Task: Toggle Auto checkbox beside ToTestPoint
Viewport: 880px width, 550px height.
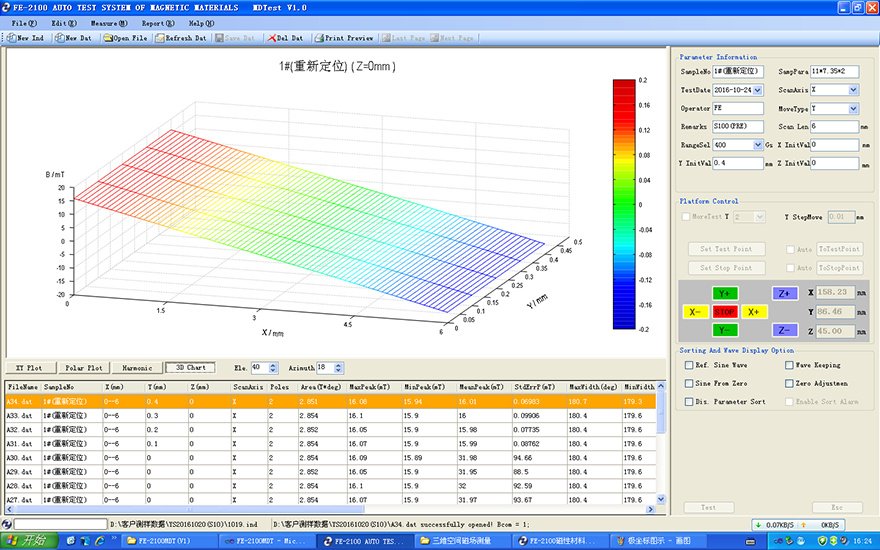Action: (790, 249)
